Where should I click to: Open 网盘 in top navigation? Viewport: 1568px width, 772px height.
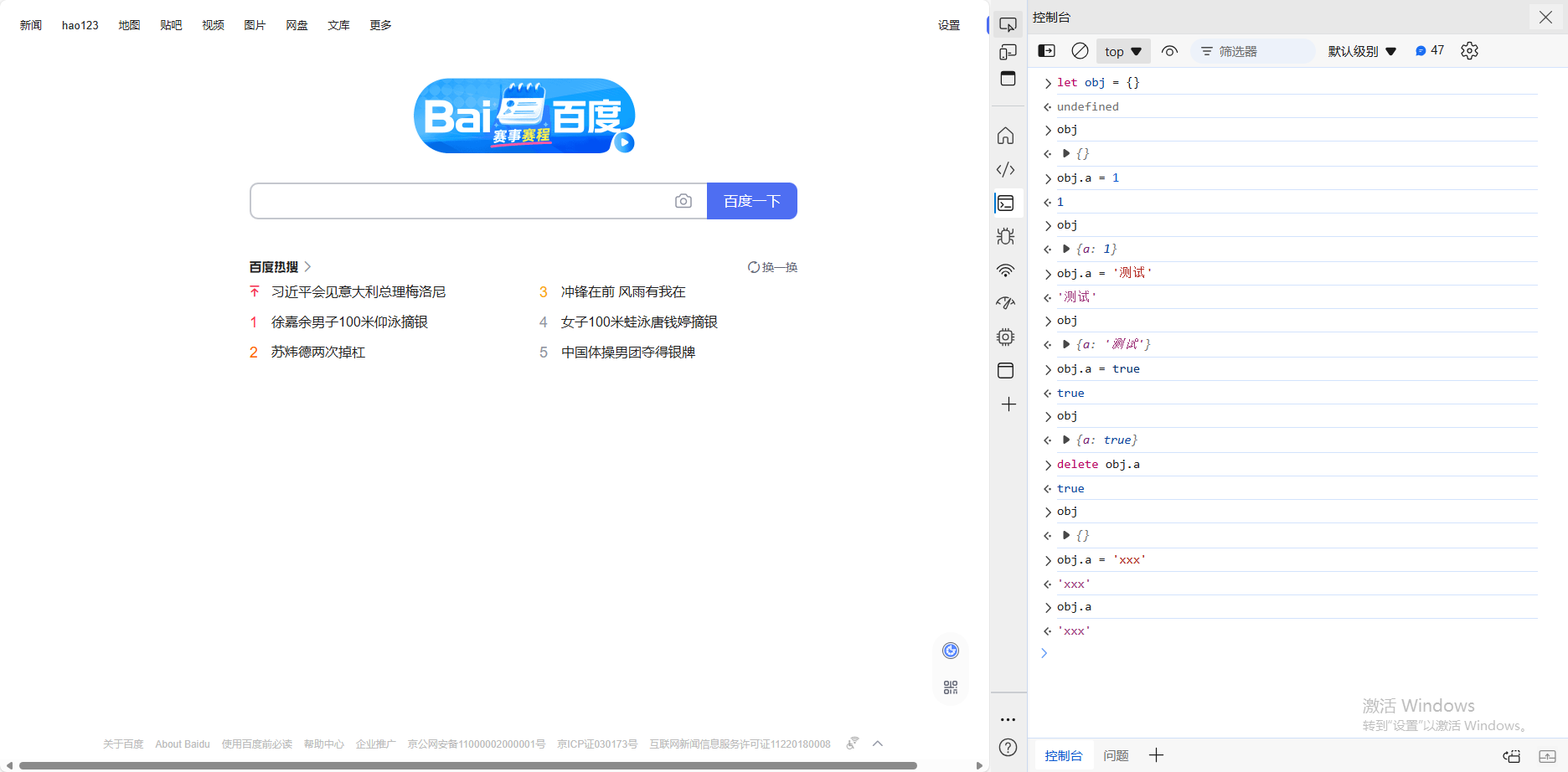click(297, 25)
